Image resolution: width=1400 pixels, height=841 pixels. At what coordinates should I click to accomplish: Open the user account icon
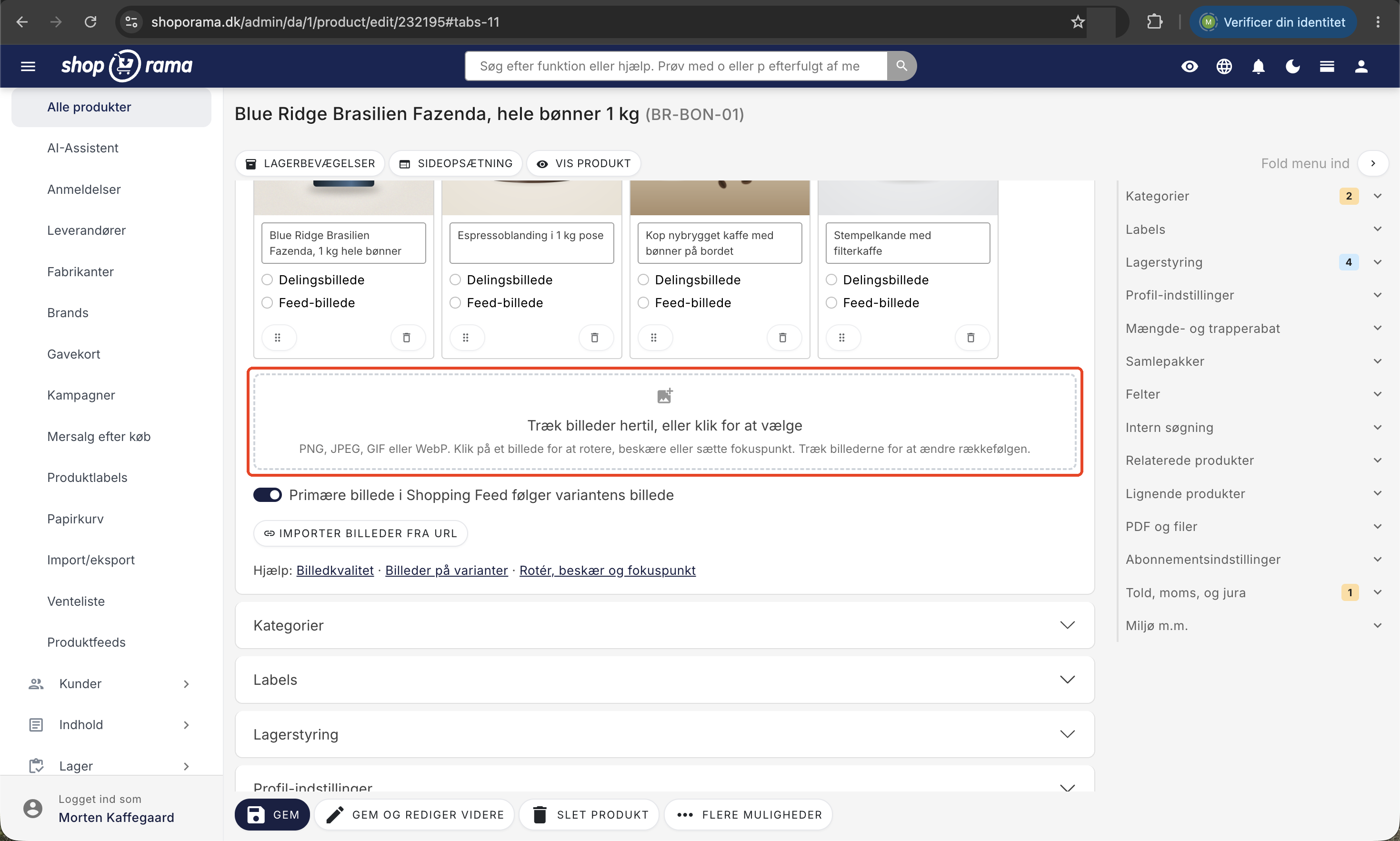pos(1361,66)
